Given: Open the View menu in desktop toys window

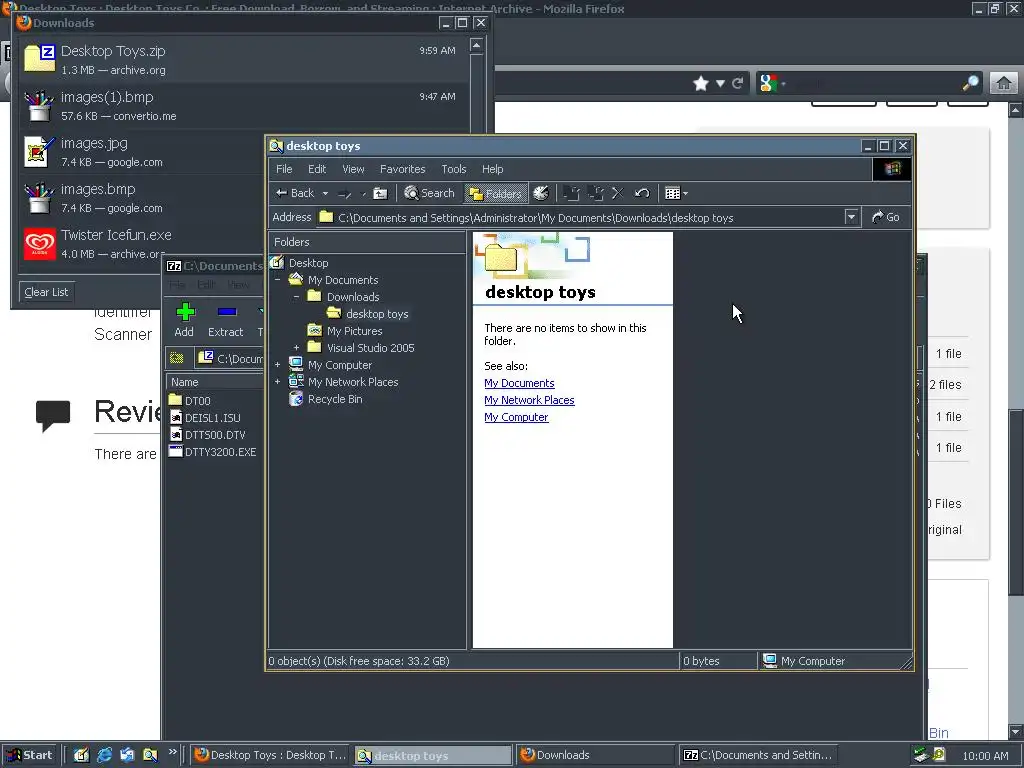Looking at the screenshot, I should [353, 169].
